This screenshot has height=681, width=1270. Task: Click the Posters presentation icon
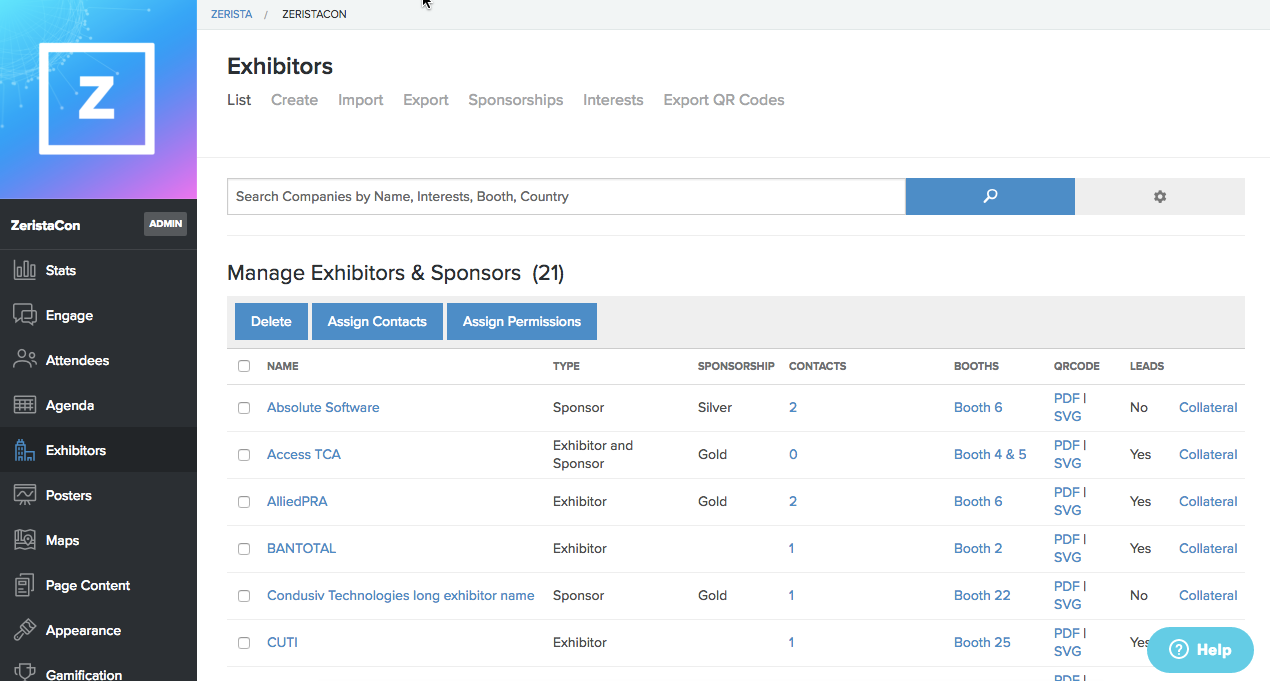click(x=24, y=495)
